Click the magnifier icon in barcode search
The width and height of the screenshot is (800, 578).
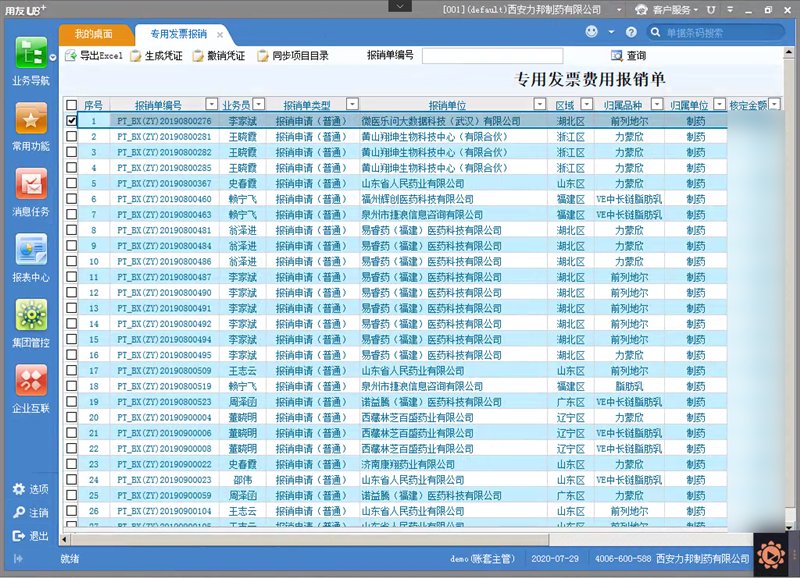(x=656, y=32)
